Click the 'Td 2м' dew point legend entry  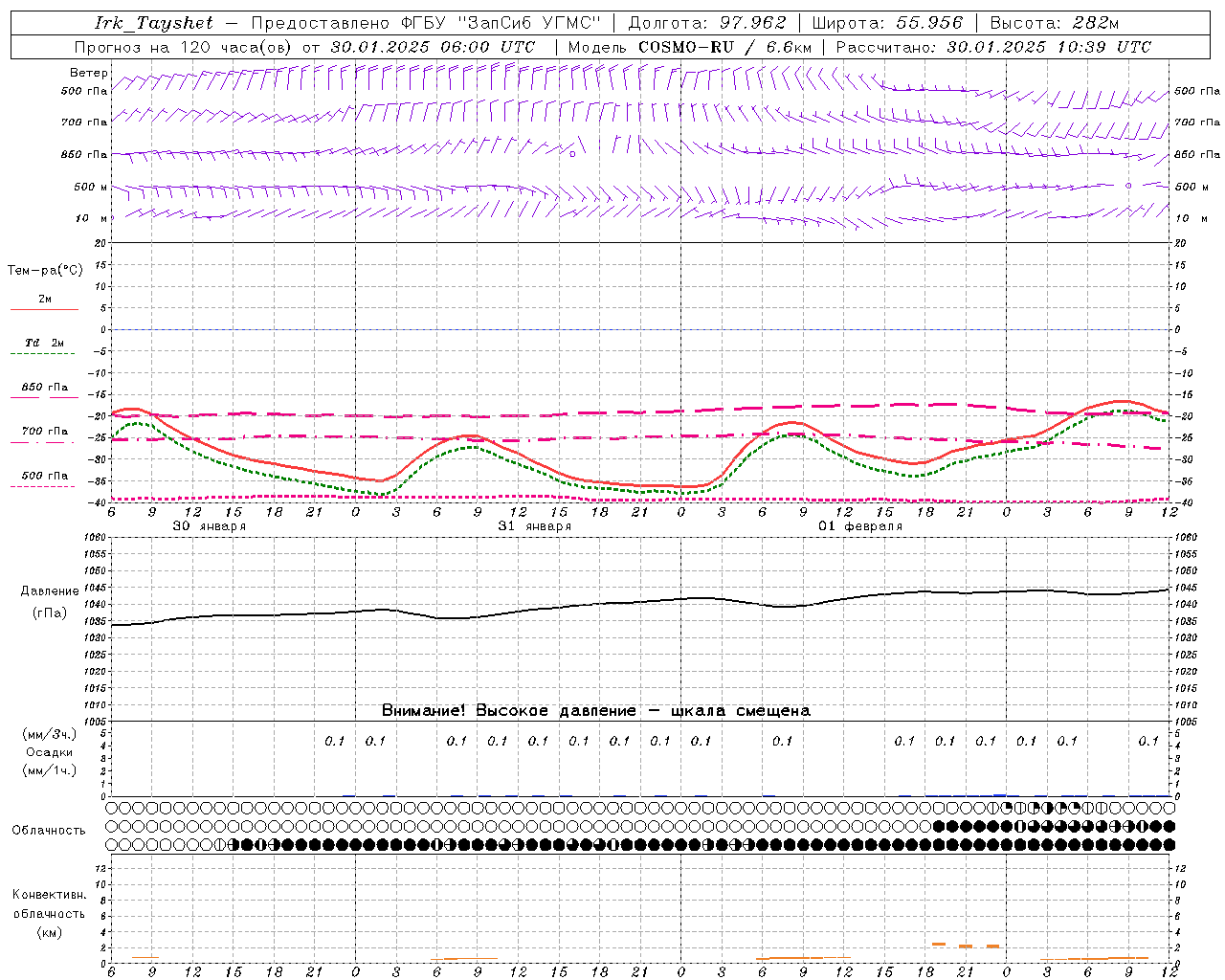pos(44,343)
